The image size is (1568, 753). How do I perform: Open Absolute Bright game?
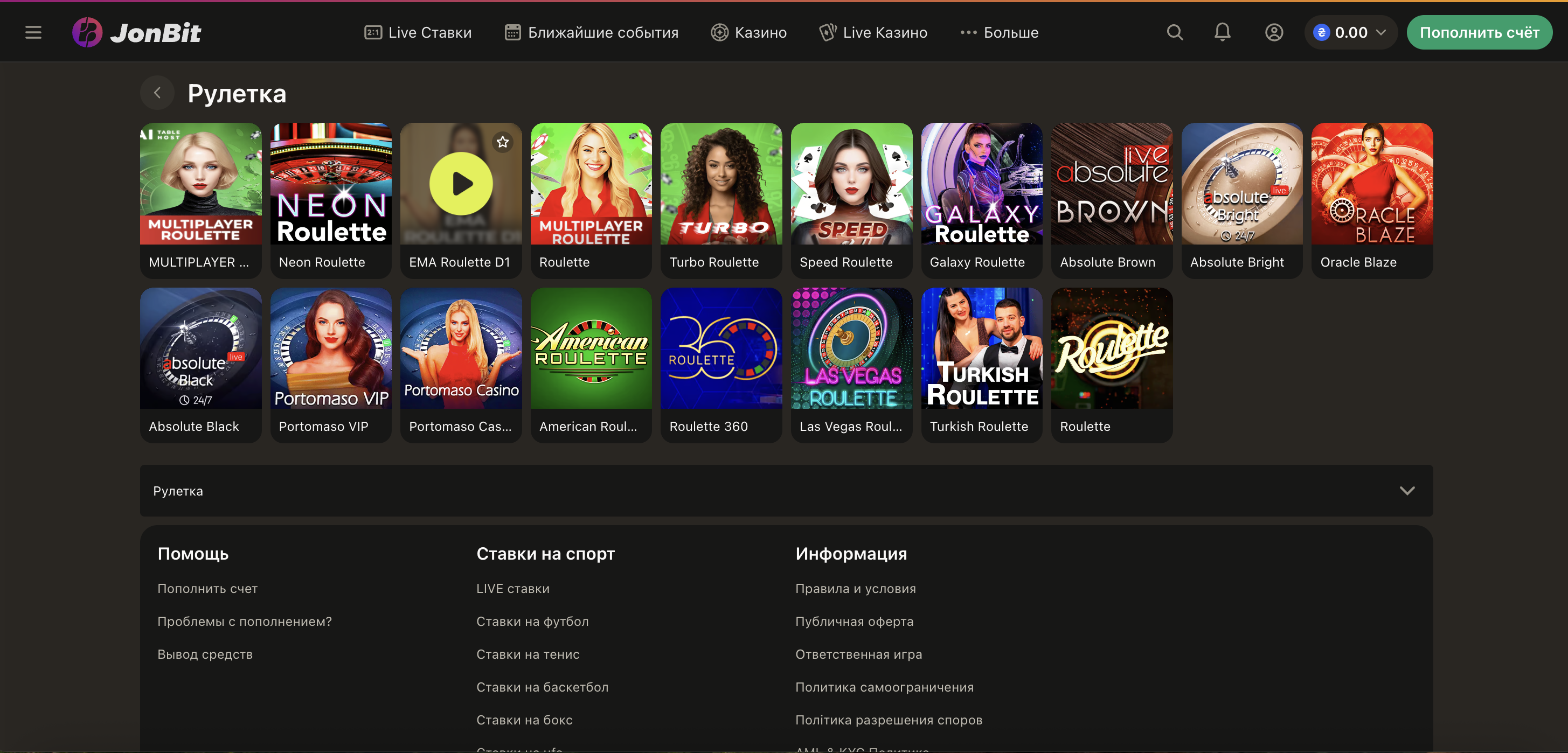tap(1242, 201)
